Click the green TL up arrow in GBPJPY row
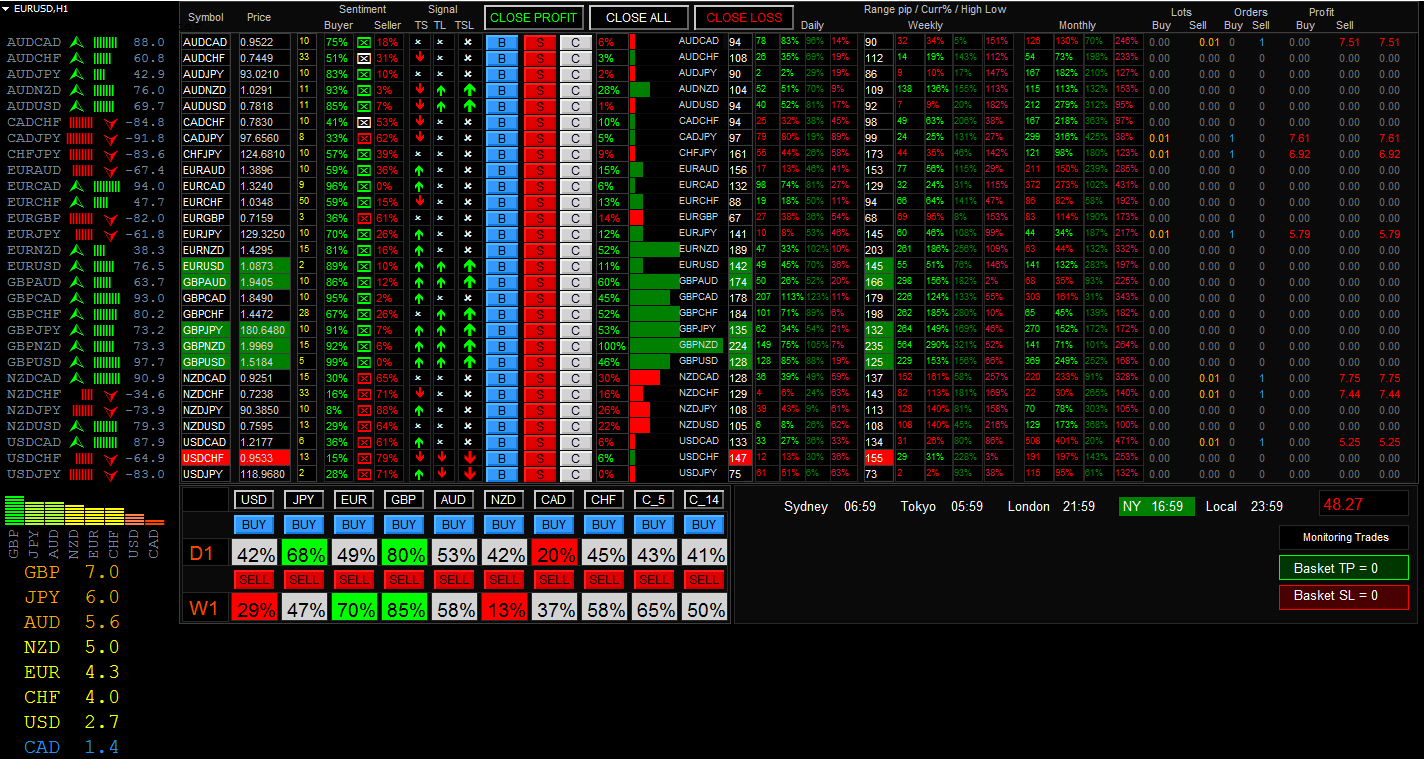This screenshot has height=759, width=1424. click(441, 330)
